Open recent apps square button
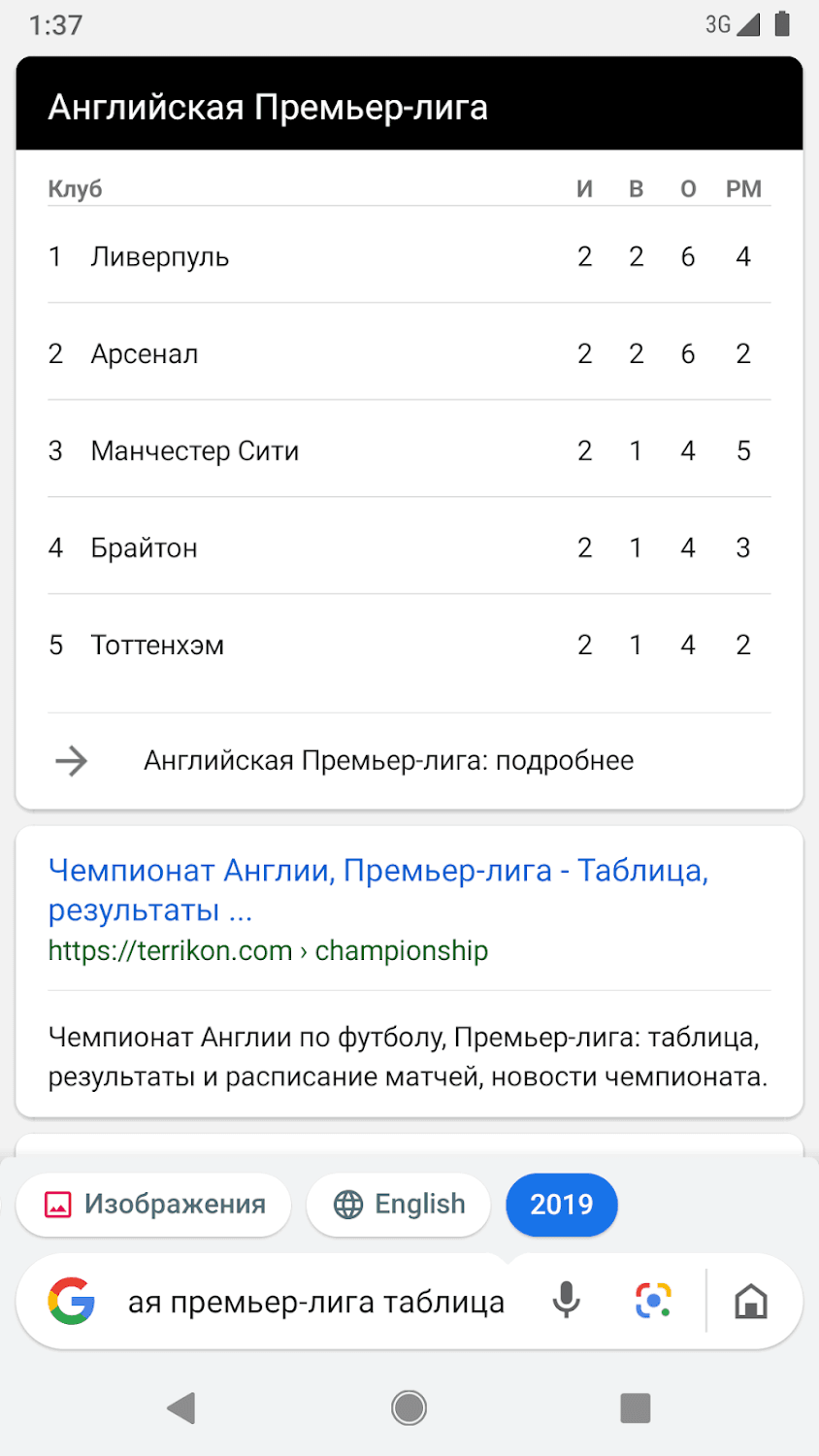 [x=635, y=1407]
